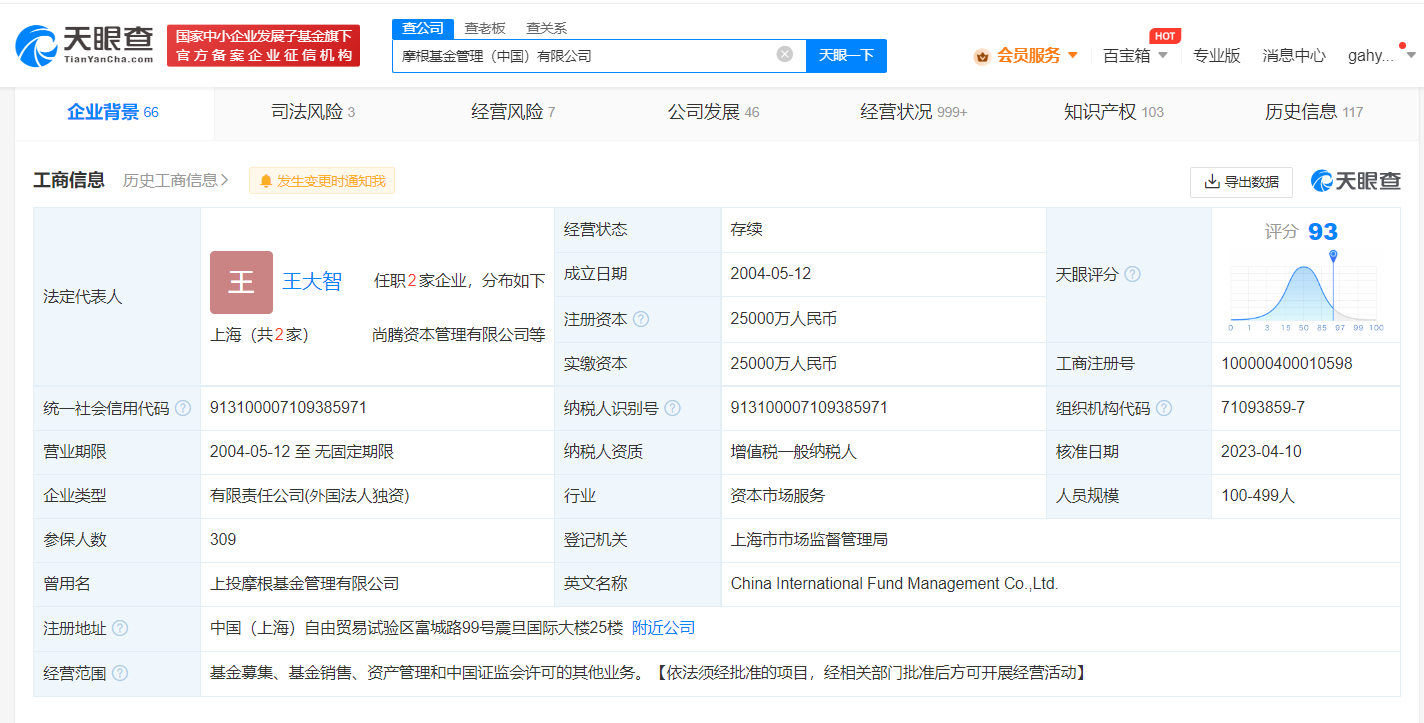
Task: Open the 经营风险 tab
Action: (x=513, y=112)
